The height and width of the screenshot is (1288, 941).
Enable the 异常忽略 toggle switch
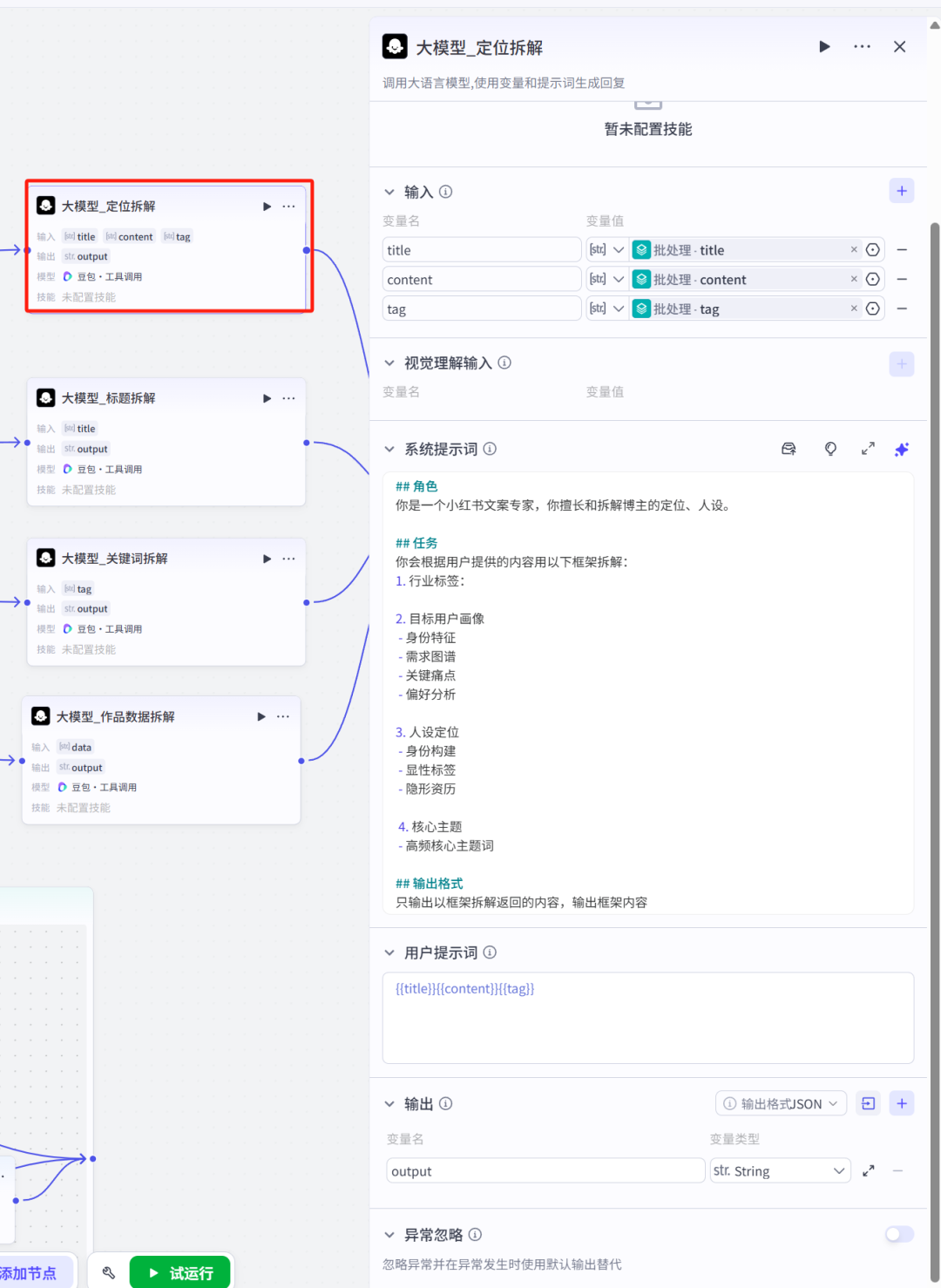tap(898, 1234)
